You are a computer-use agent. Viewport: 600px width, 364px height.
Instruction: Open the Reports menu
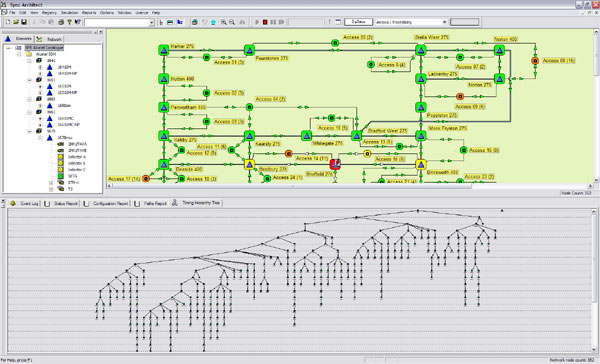[89, 13]
